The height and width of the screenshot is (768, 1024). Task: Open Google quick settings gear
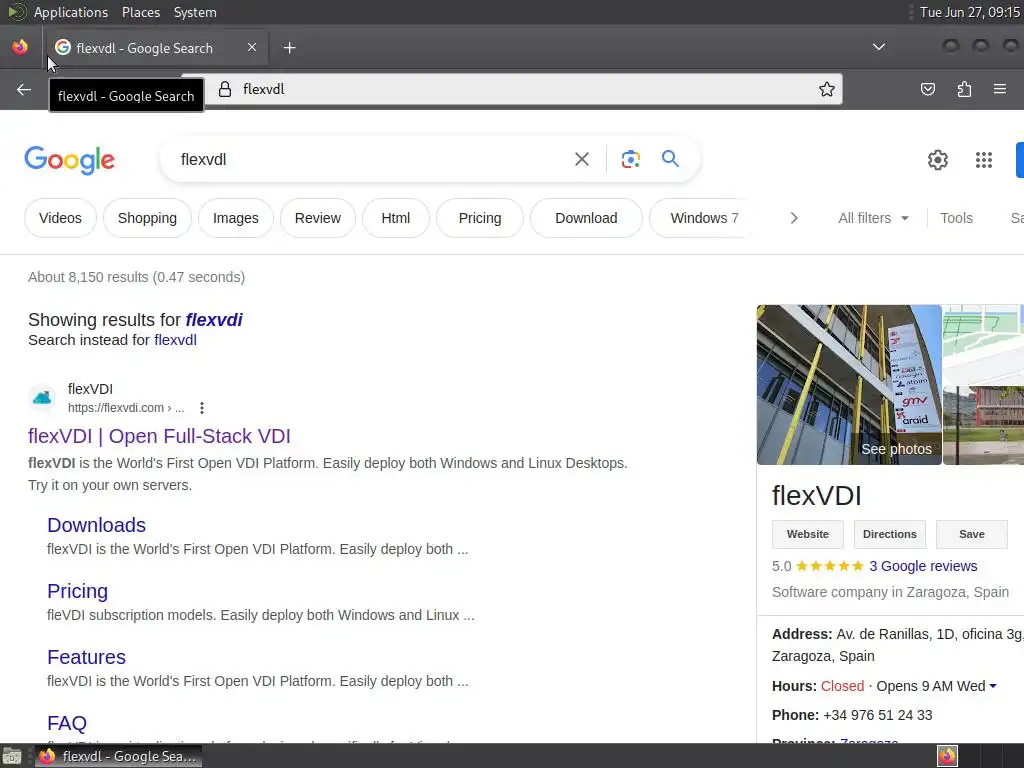pyautogui.click(x=938, y=160)
